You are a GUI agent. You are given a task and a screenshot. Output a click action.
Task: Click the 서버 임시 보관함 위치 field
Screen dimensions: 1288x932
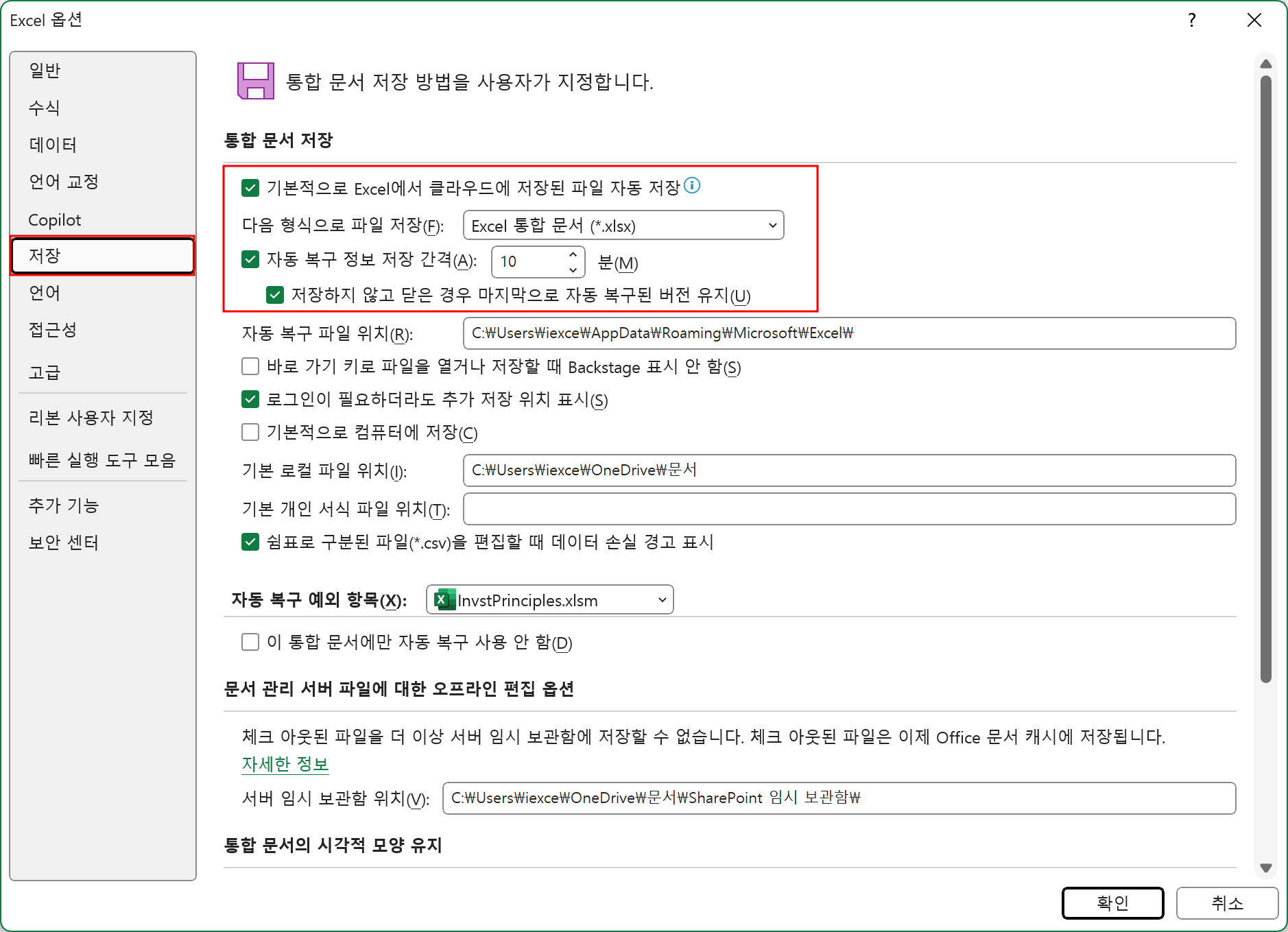click(x=839, y=798)
